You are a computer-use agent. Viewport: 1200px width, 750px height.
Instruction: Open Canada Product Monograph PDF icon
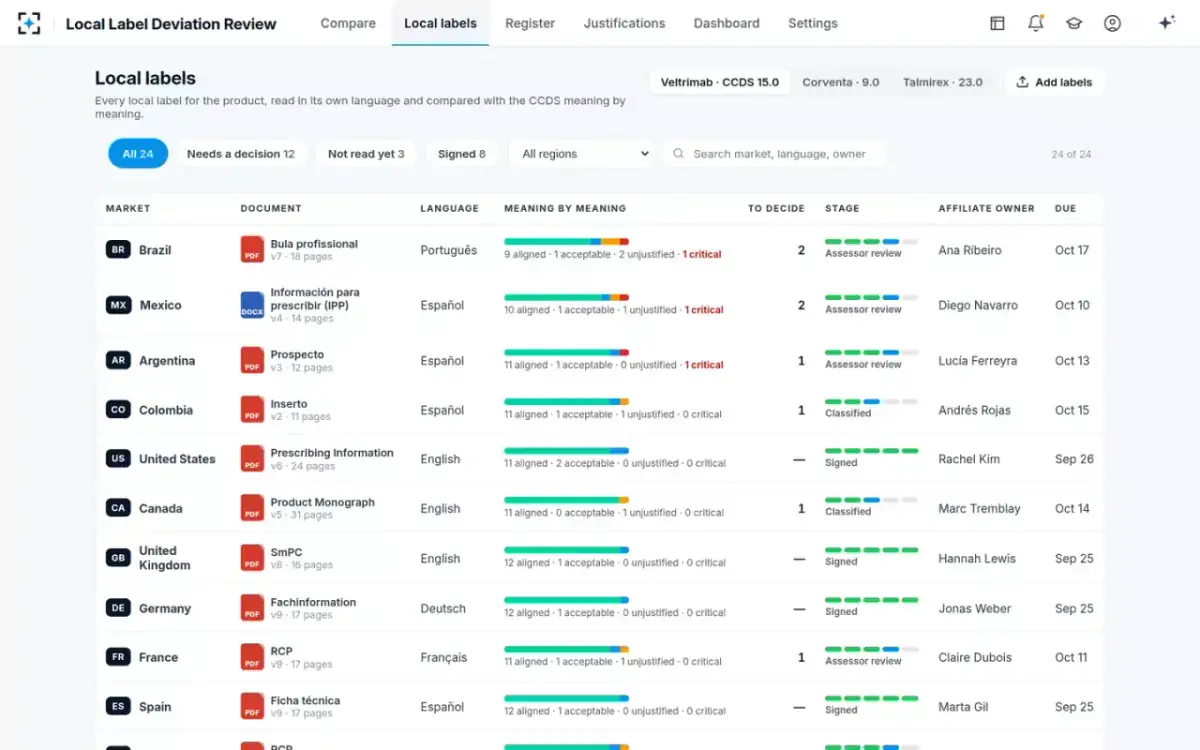(x=252, y=508)
